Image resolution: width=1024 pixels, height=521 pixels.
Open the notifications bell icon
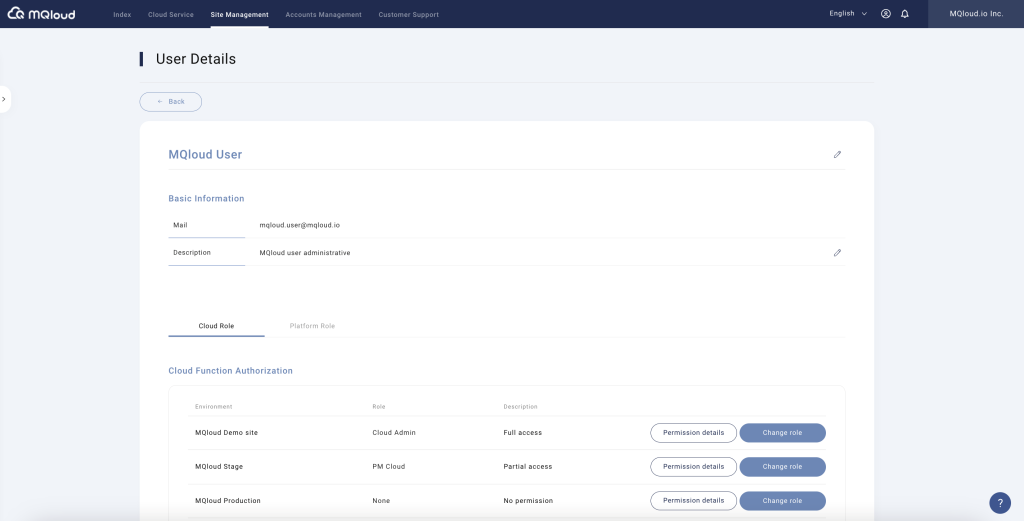click(x=905, y=14)
